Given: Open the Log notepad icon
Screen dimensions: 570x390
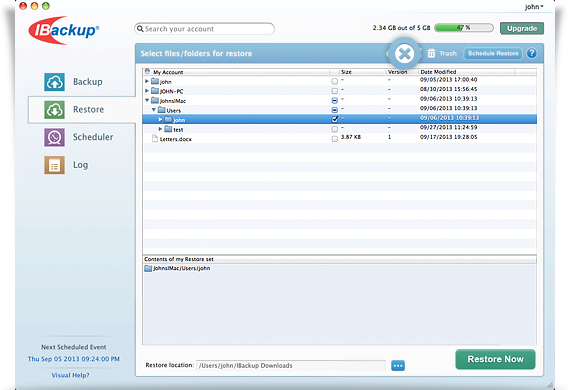Looking at the screenshot, I should pos(55,165).
